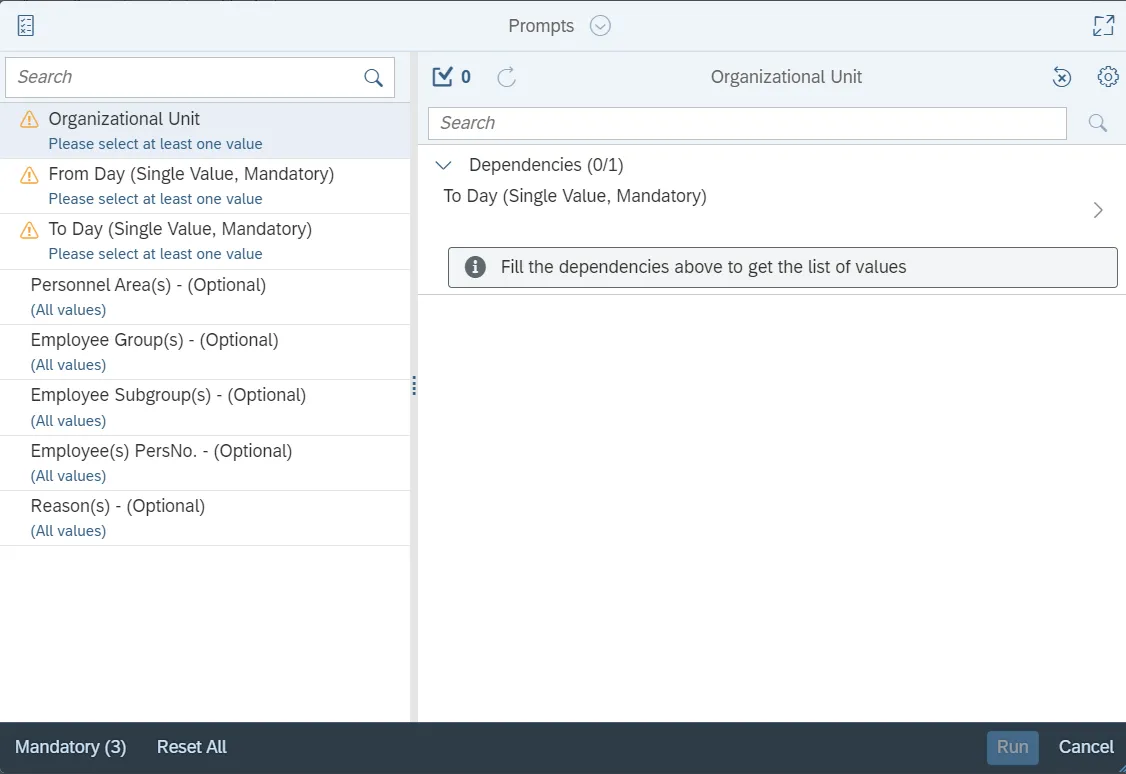The width and height of the screenshot is (1126, 774).
Task: Open the Prompts header dropdown arrow
Action: (600, 26)
